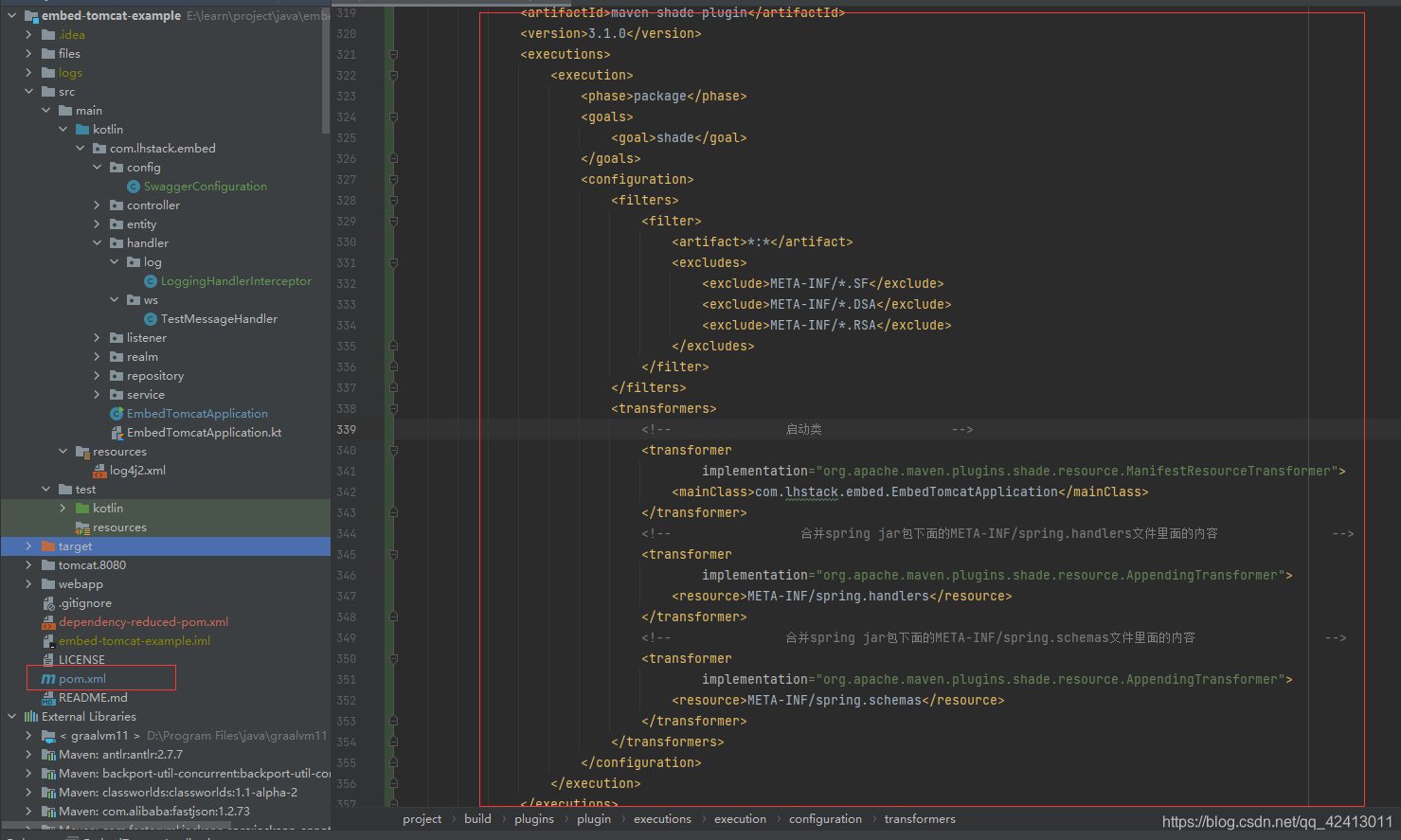Collapse External Libraries node
This screenshot has width=1401, height=840.
(x=11, y=717)
